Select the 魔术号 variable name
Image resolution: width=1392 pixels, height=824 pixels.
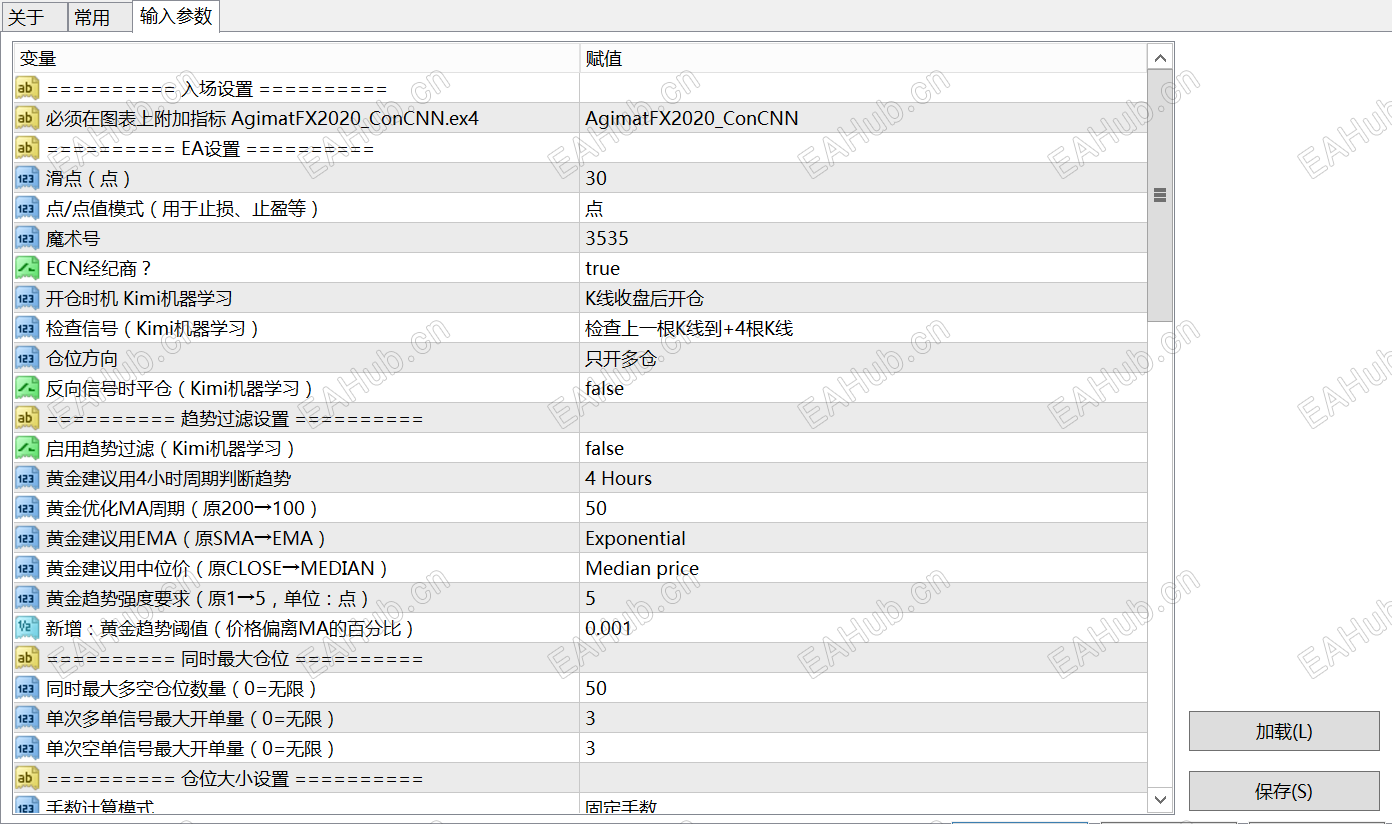pyautogui.click(x=73, y=238)
